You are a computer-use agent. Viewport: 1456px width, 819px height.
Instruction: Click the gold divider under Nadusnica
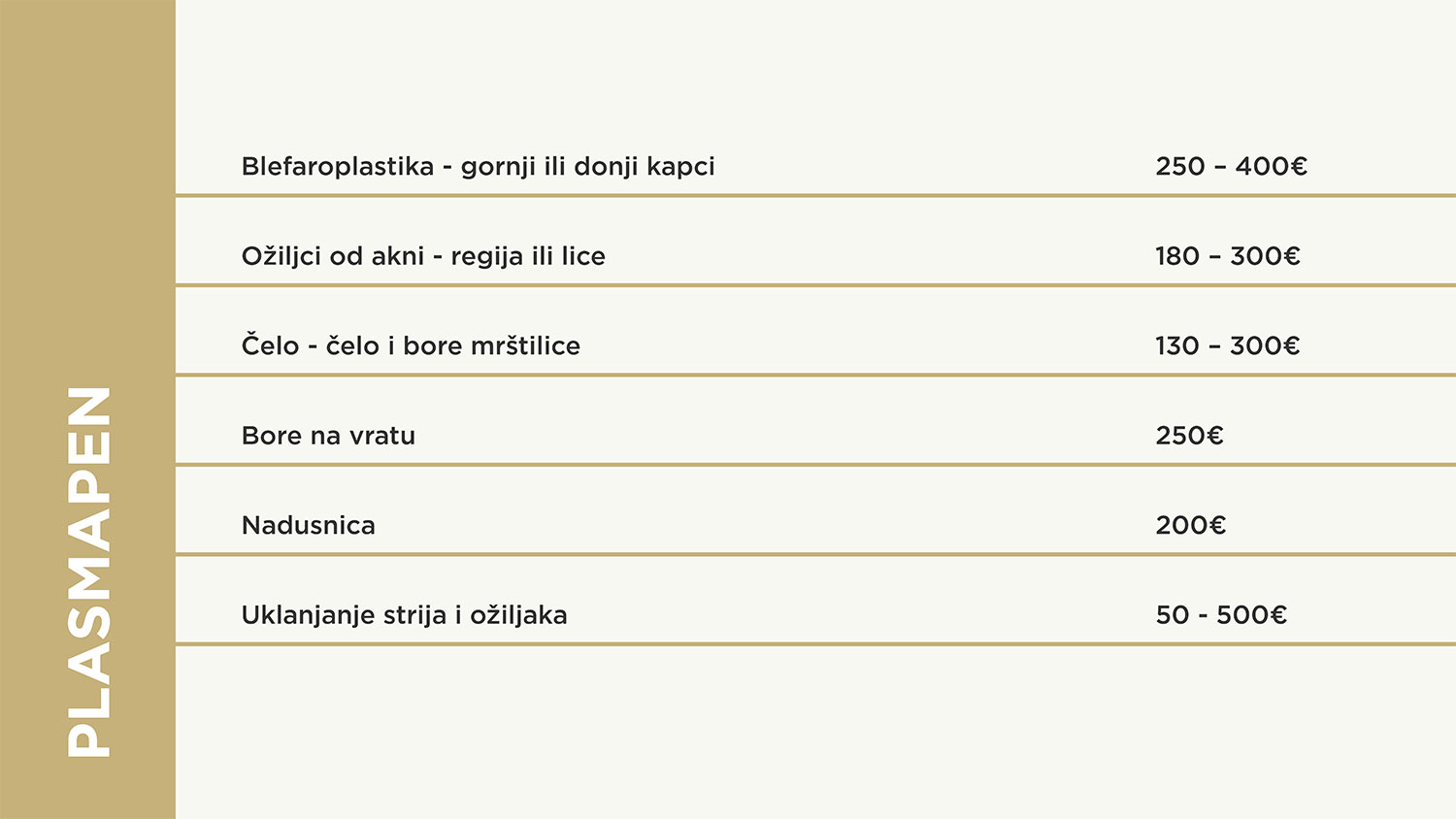point(815,554)
